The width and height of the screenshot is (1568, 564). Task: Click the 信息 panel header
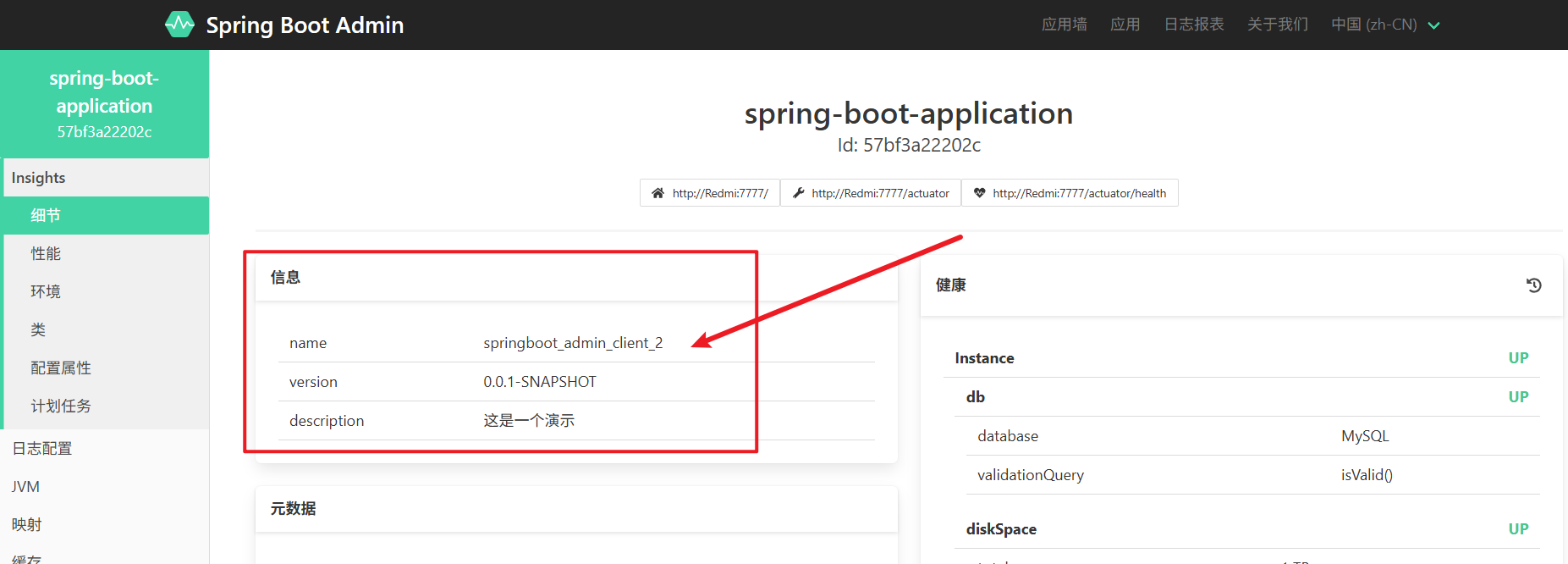[x=576, y=278]
